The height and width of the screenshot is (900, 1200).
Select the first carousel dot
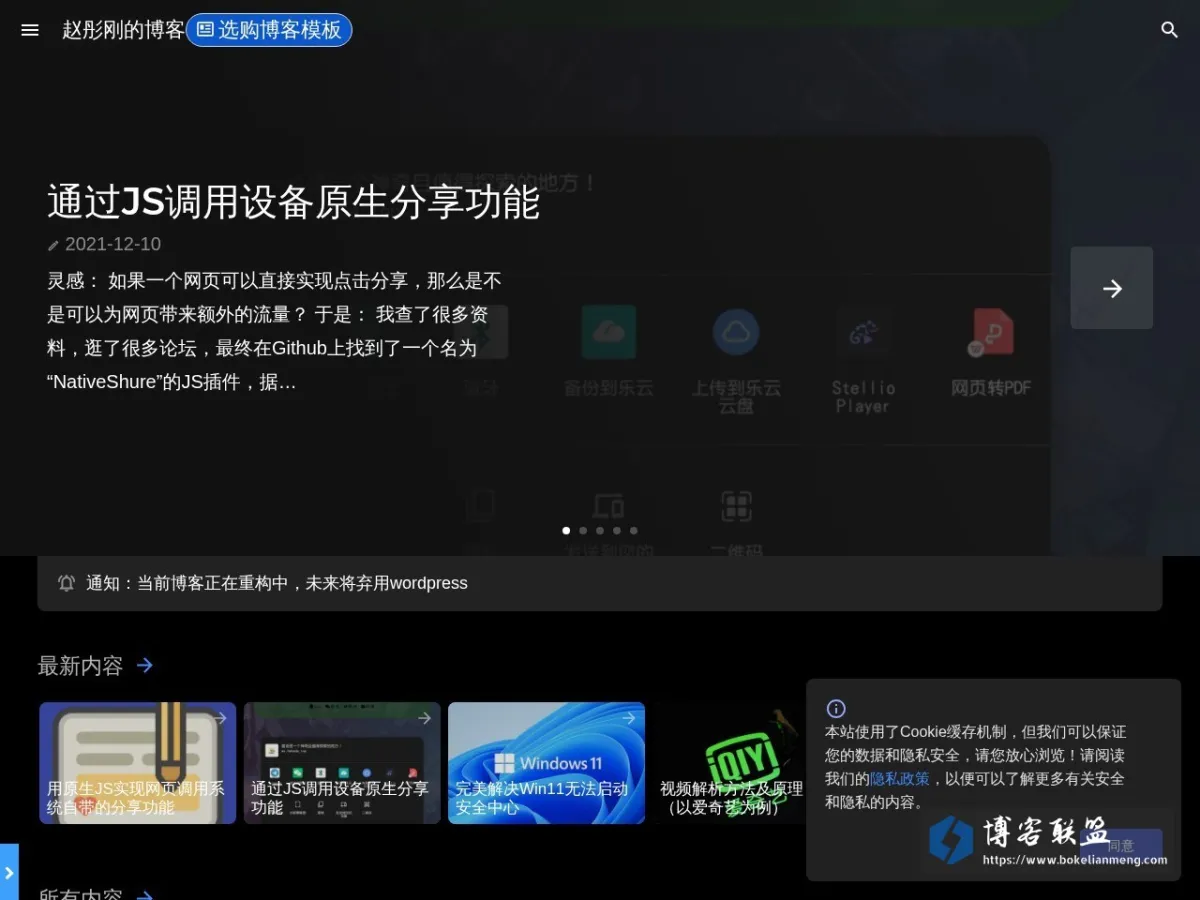[x=566, y=531]
